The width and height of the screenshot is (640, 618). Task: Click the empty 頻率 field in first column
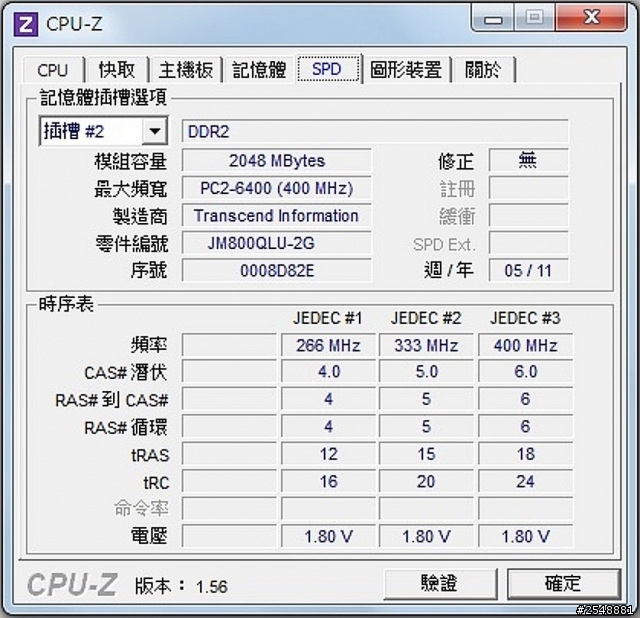click(x=229, y=345)
